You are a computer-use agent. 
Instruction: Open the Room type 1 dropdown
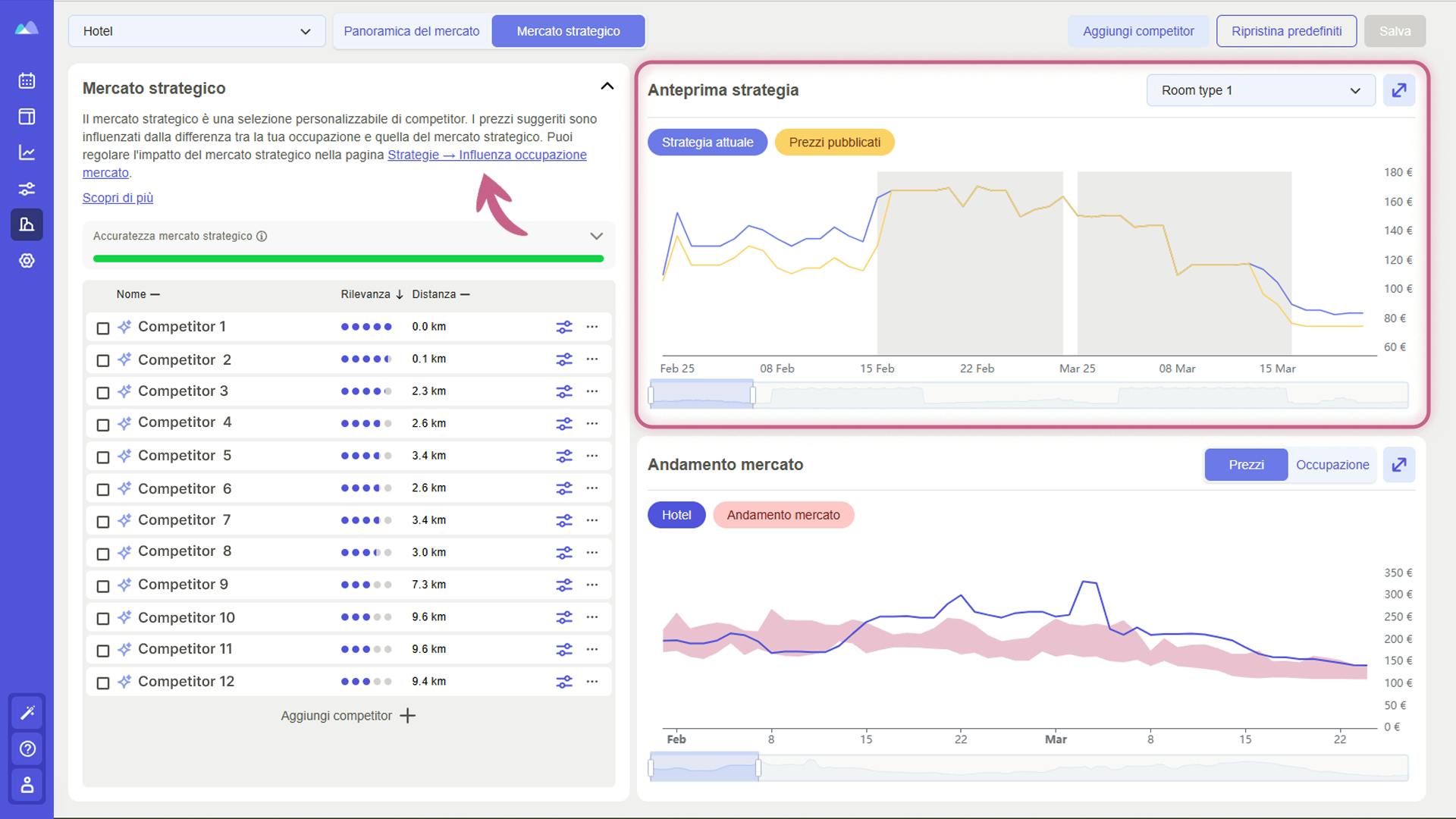tap(1260, 90)
